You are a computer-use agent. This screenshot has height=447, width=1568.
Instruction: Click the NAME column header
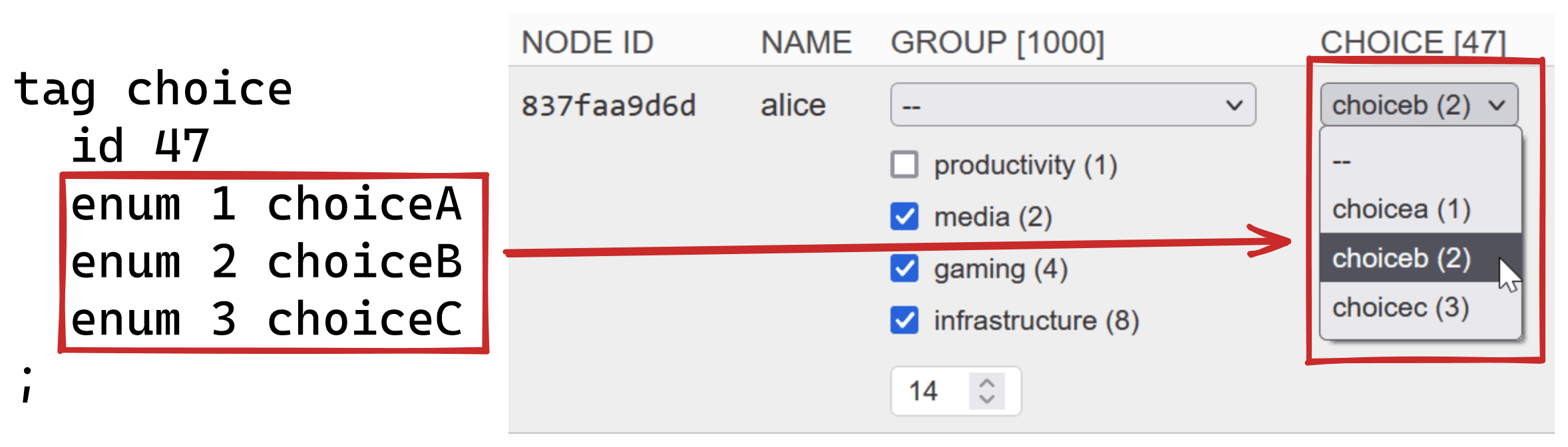(x=806, y=42)
